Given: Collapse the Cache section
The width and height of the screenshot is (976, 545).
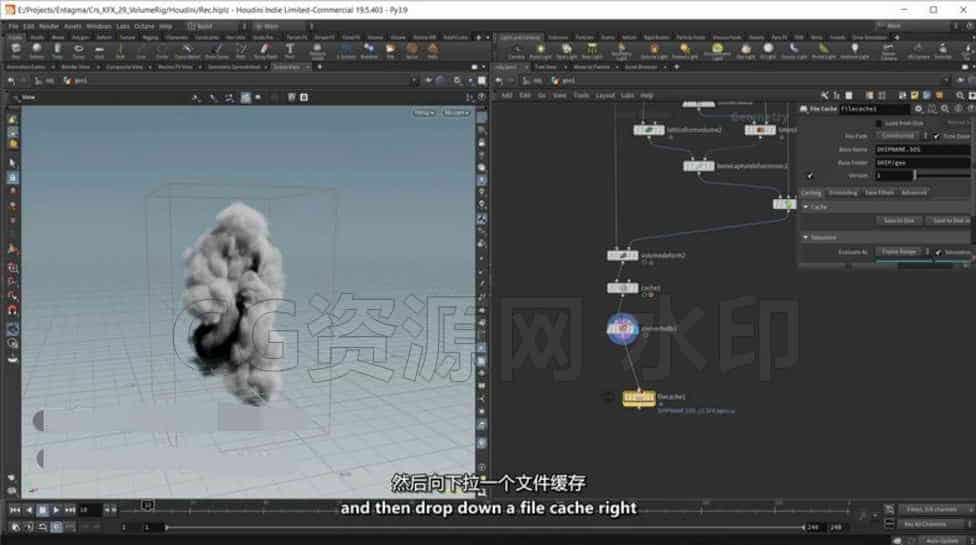Looking at the screenshot, I should (805, 207).
